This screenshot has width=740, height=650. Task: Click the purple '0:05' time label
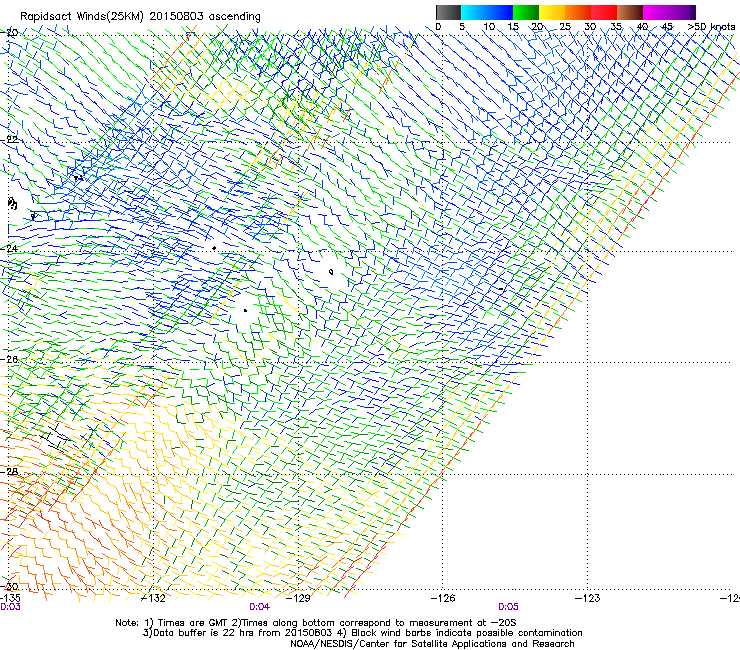pos(508,607)
